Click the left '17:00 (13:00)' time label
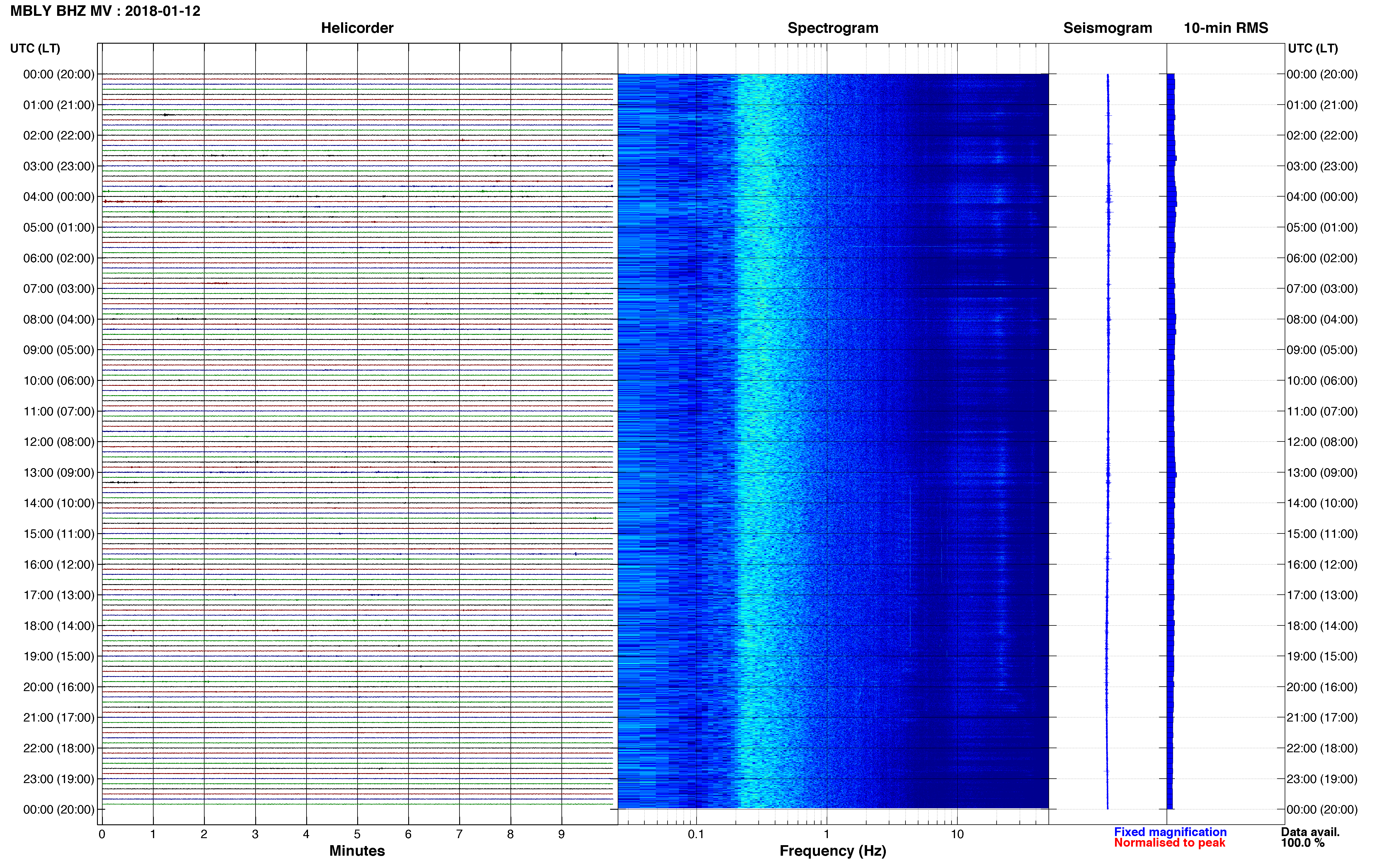This screenshot has width=1389, height=868. click(59, 595)
